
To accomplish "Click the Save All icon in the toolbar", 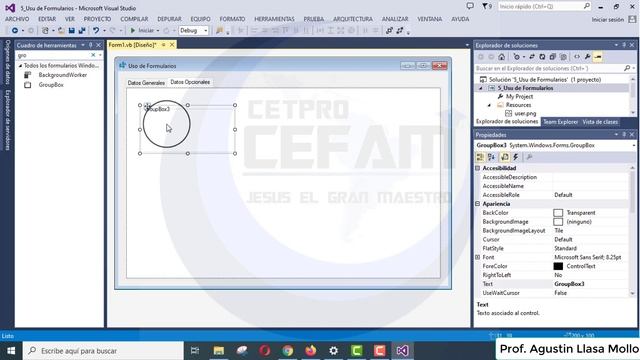I will click(82, 31).
